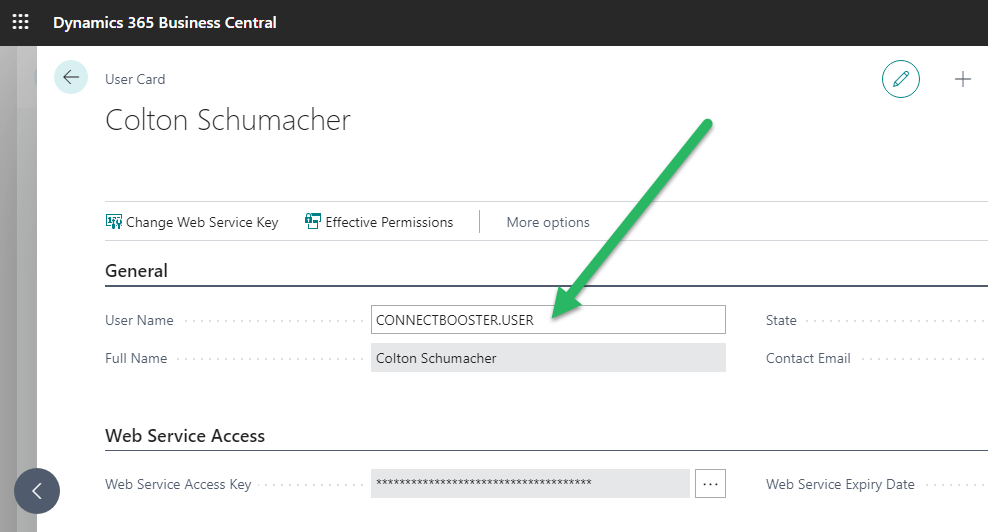Collapse the Web Service Access section header
The width and height of the screenshot is (988, 532).
(185, 436)
